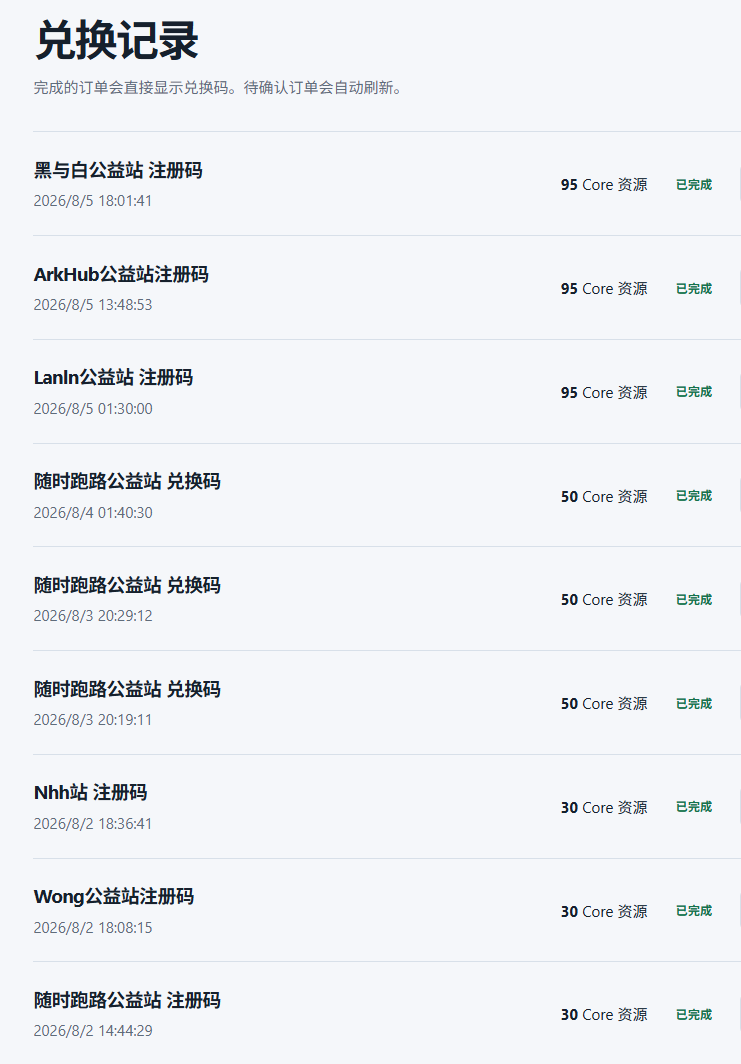The width and height of the screenshot is (741, 1064).
Task: Select the 随时跑路公益站 注册码 entry title
Action: click(127, 1000)
